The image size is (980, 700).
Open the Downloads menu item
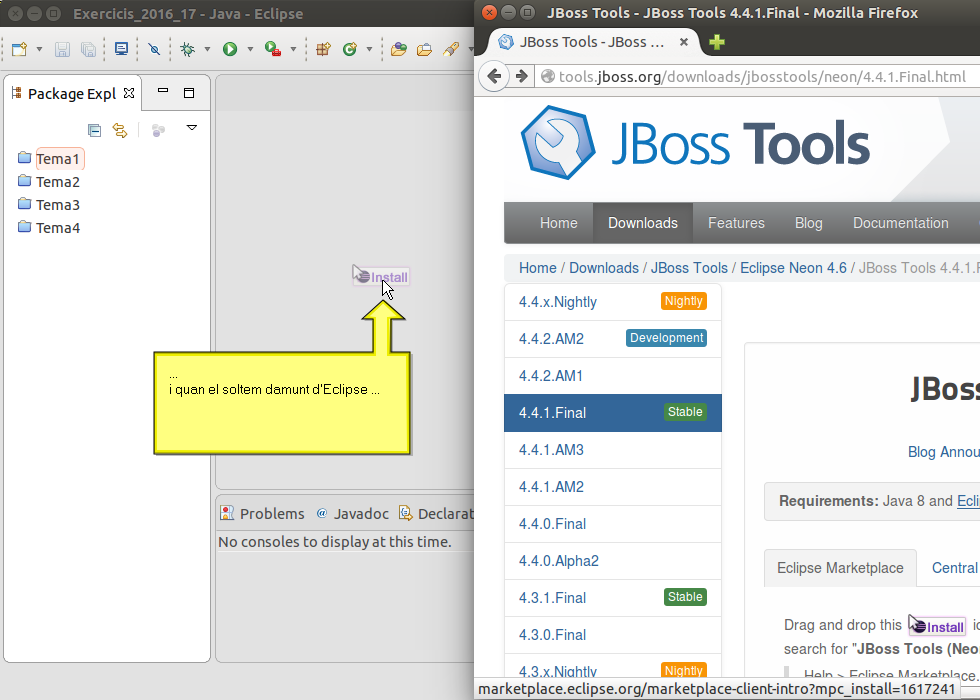(x=642, y=223)
